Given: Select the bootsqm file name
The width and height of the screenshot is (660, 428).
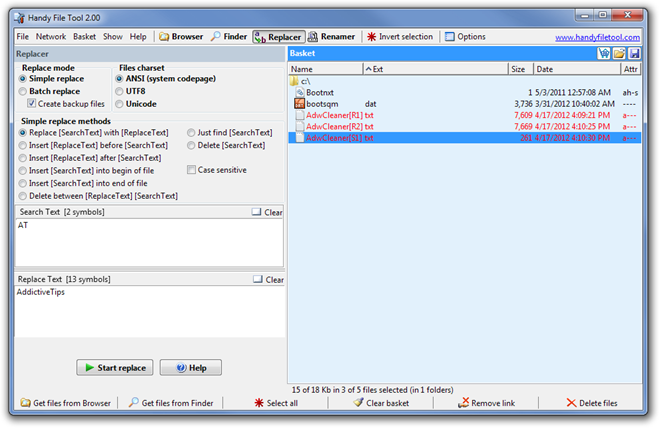Looking at the screenshot, I should (322, 104).
